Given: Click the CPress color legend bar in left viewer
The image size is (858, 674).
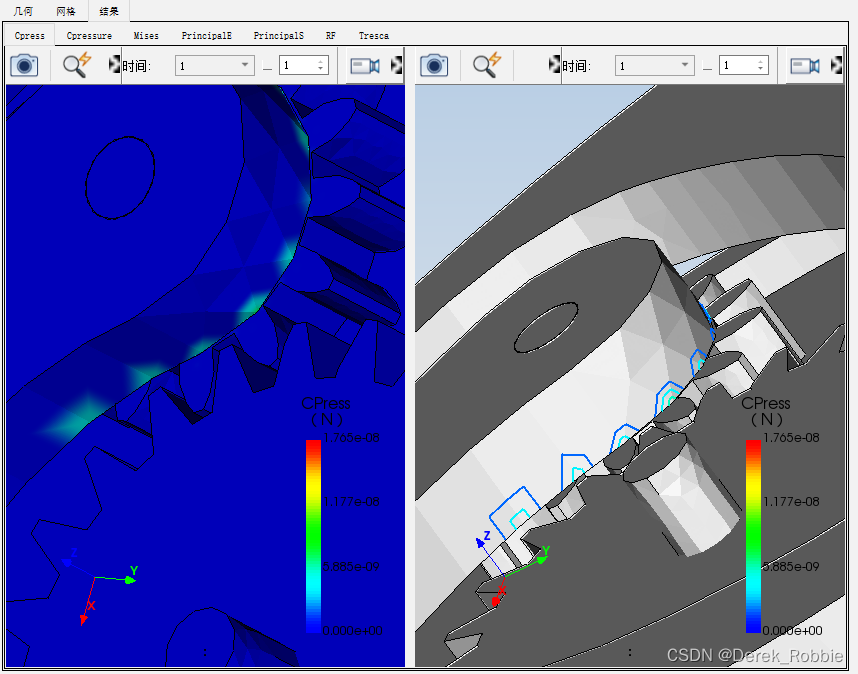Looking at the screenshot, I should [x=313, y=536].
